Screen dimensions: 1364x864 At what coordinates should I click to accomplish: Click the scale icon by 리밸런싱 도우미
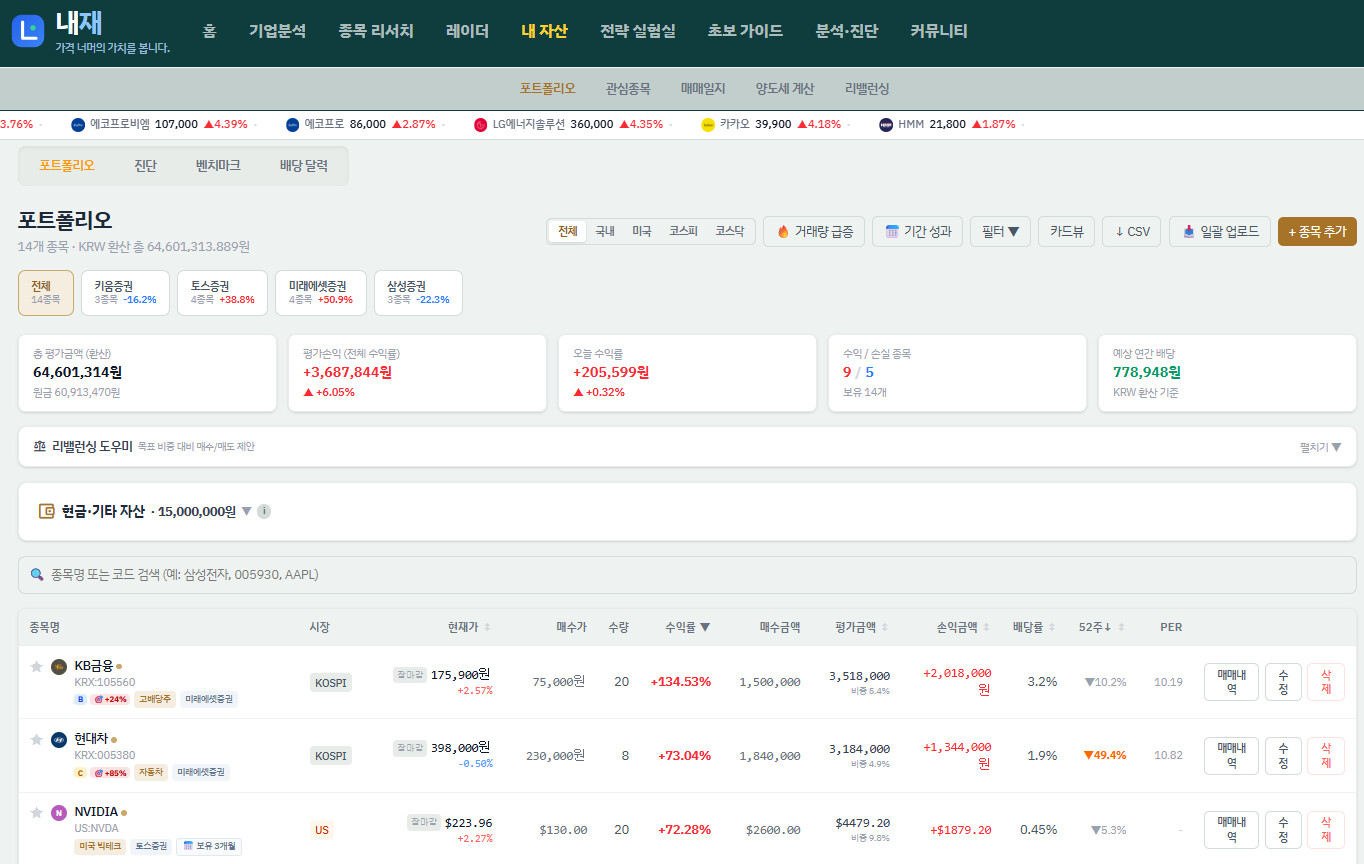pyautogui.click(x=40, y=446)
